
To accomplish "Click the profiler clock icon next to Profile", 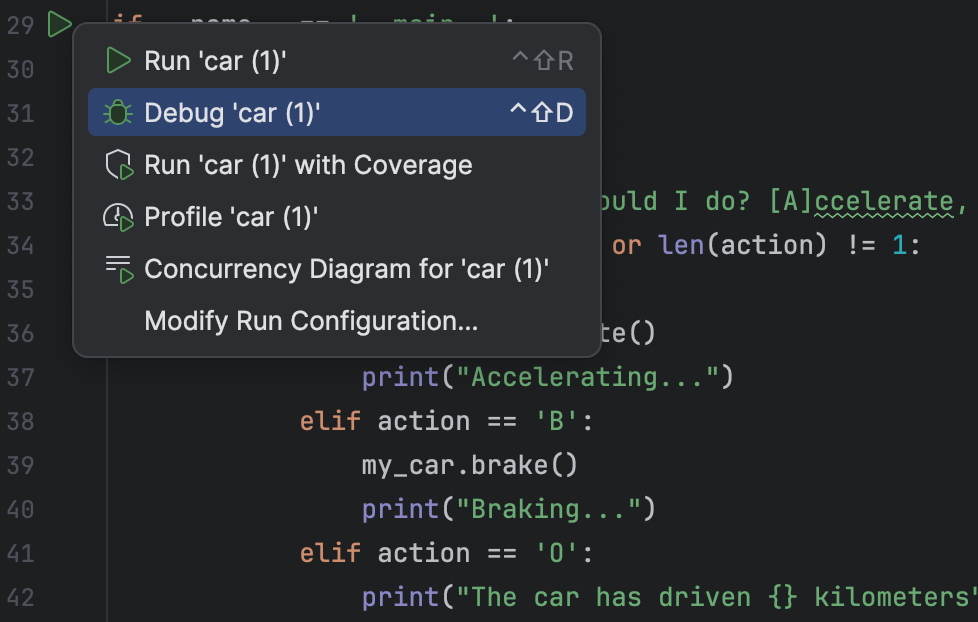I will click(x=117, y=217).
